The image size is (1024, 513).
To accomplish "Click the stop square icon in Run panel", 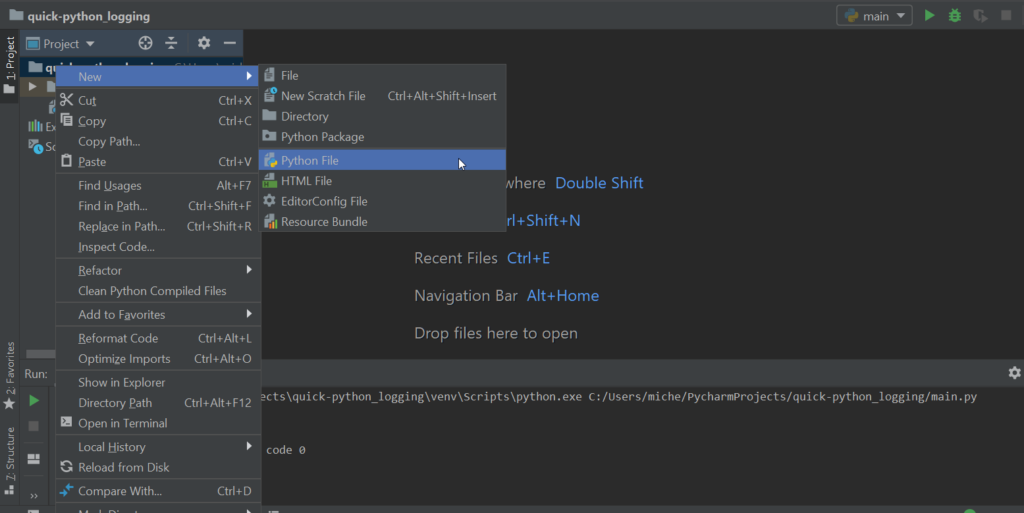I will click(33, 426).
